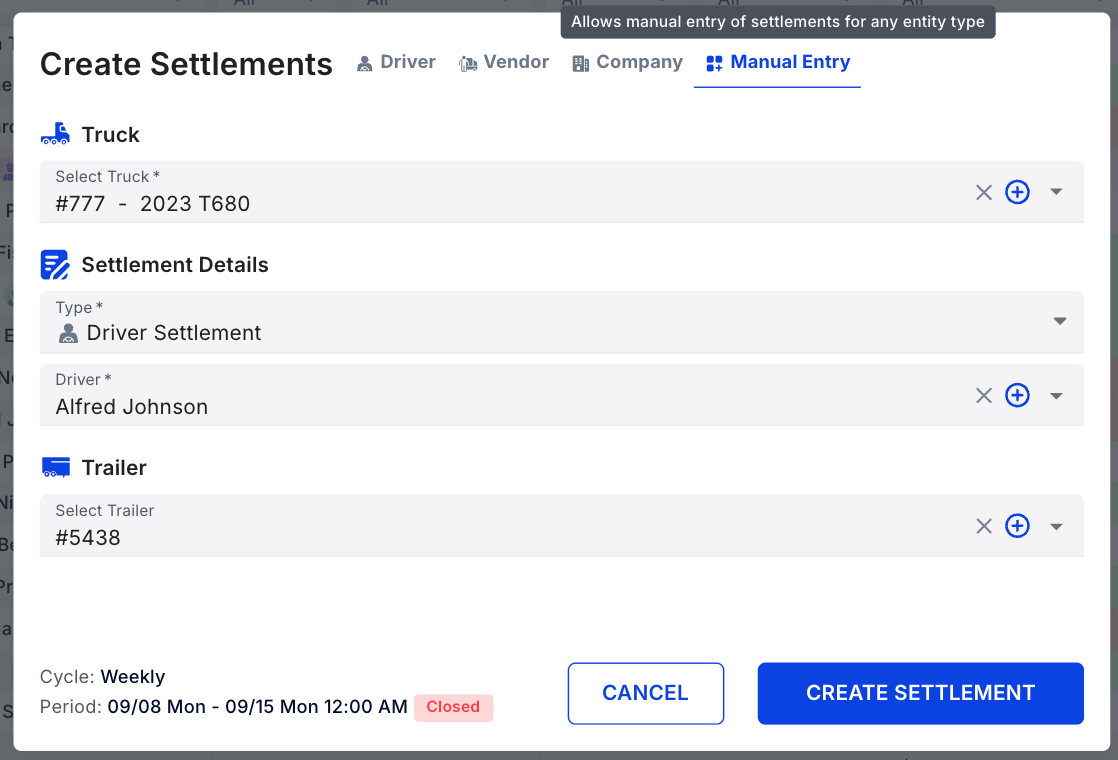Expand the Driver dropdown arrow
This screenshot has height=760, width=1118.
pyautogui.click(x=1056, y=396)
